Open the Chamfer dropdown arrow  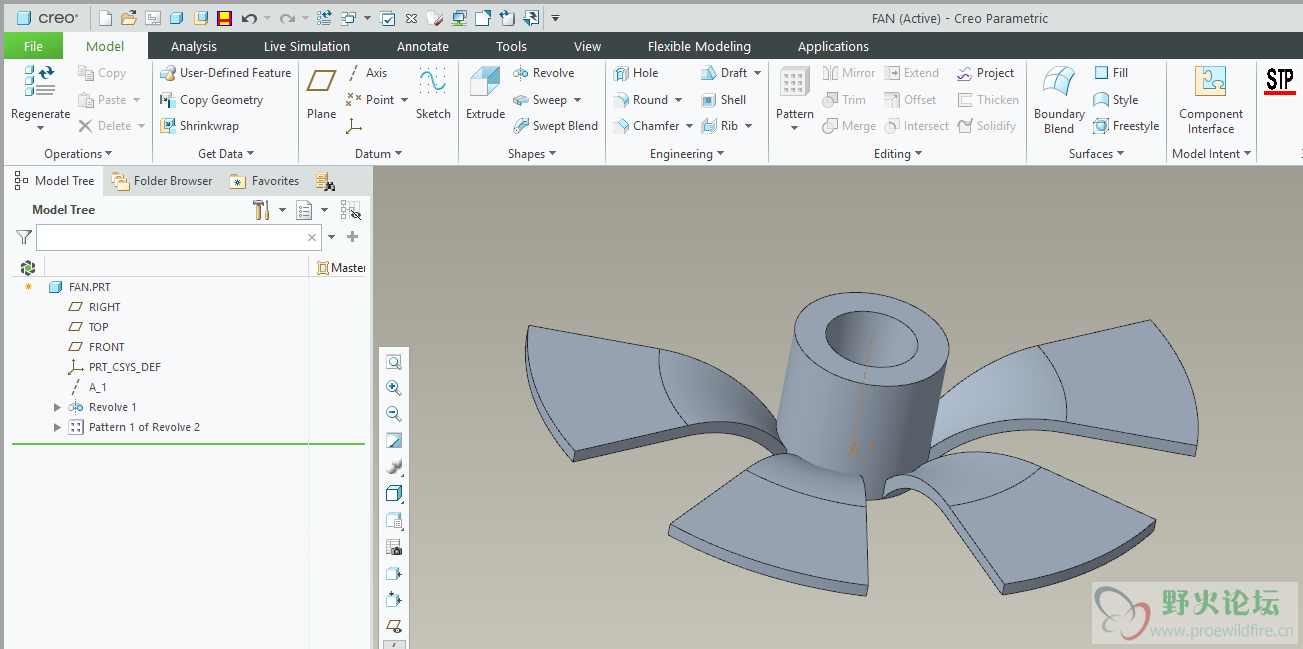click(689, 126)
